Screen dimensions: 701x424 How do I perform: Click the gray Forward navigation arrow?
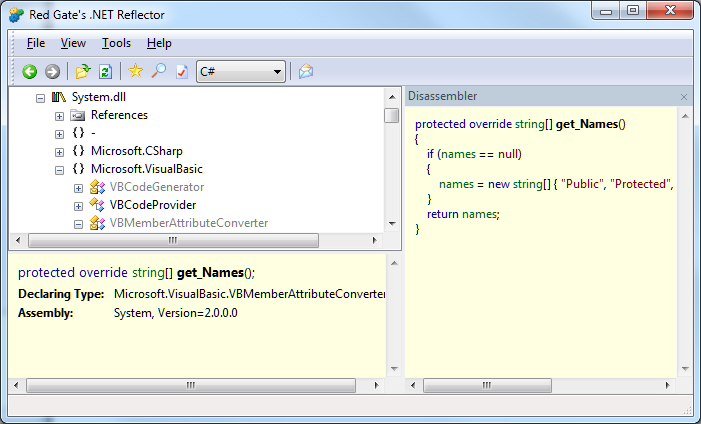[x=52, y=71]
